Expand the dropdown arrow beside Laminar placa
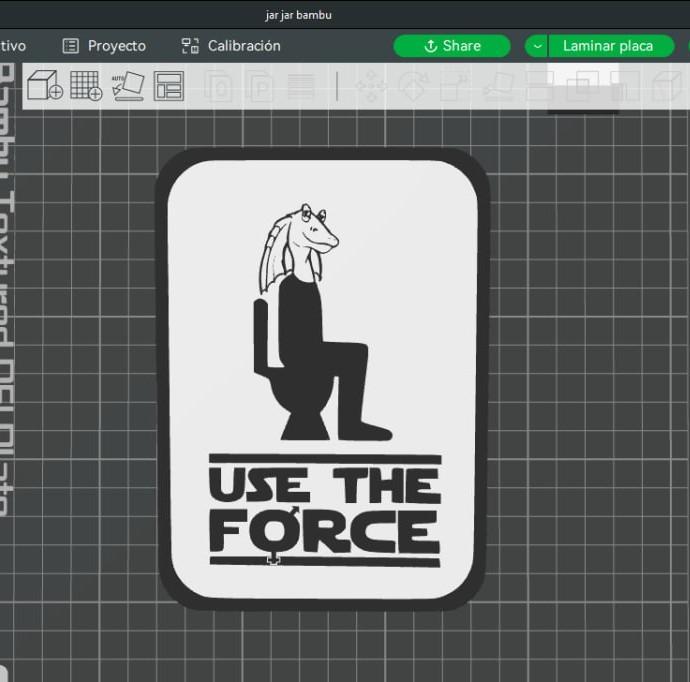 click(537, 46)
